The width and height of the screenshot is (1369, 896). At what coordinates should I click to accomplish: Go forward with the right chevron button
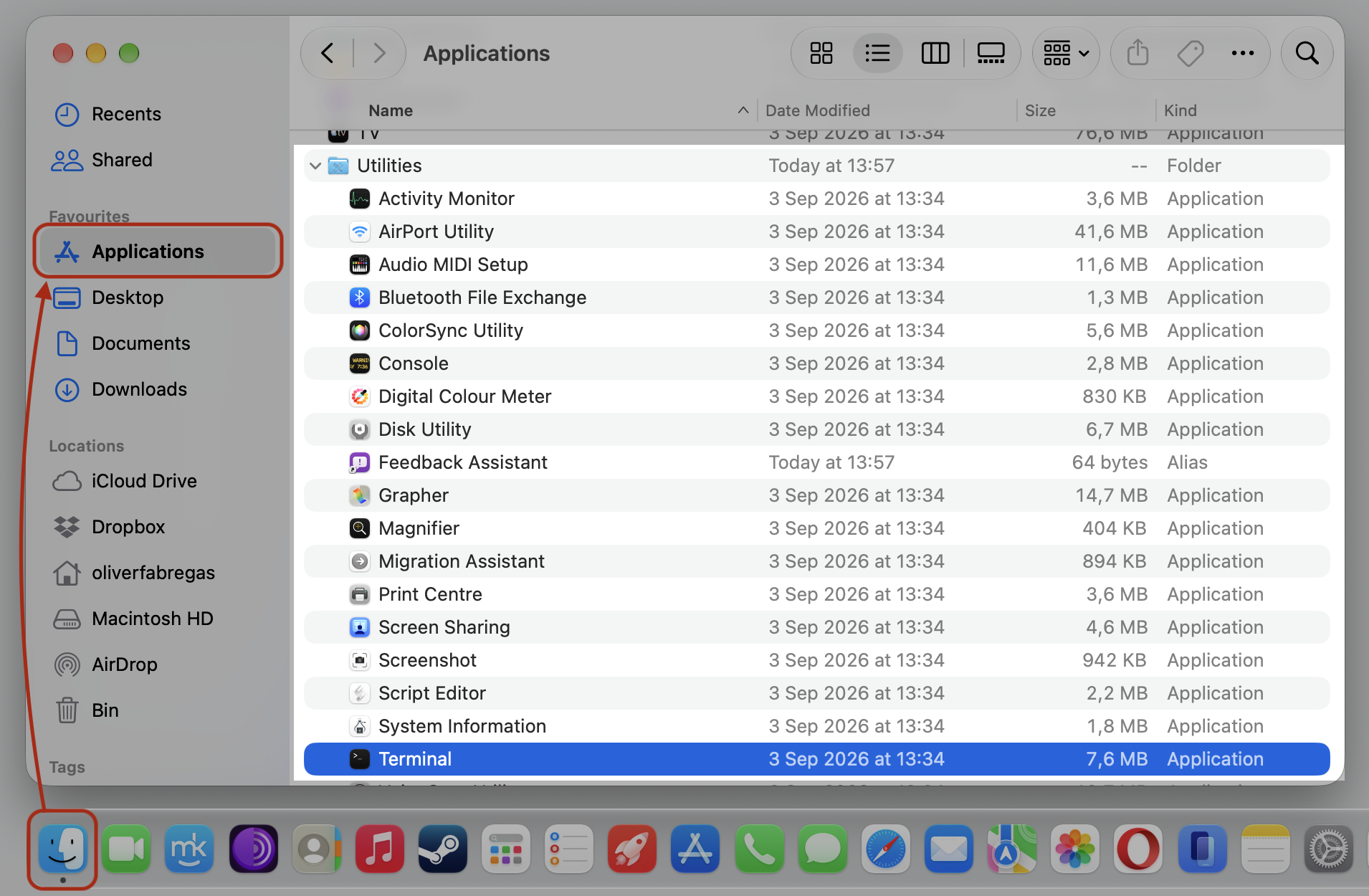point(380,53)
